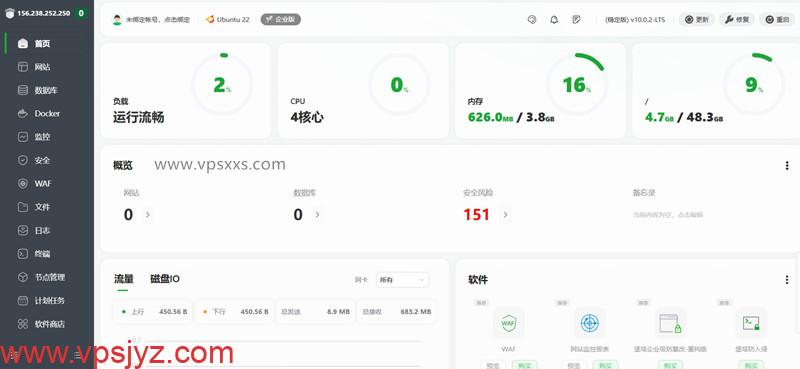Viewport: 800px width, 369px height.
Task: Click the 运行流畅 load status text
Action: (x=138, y=117)
